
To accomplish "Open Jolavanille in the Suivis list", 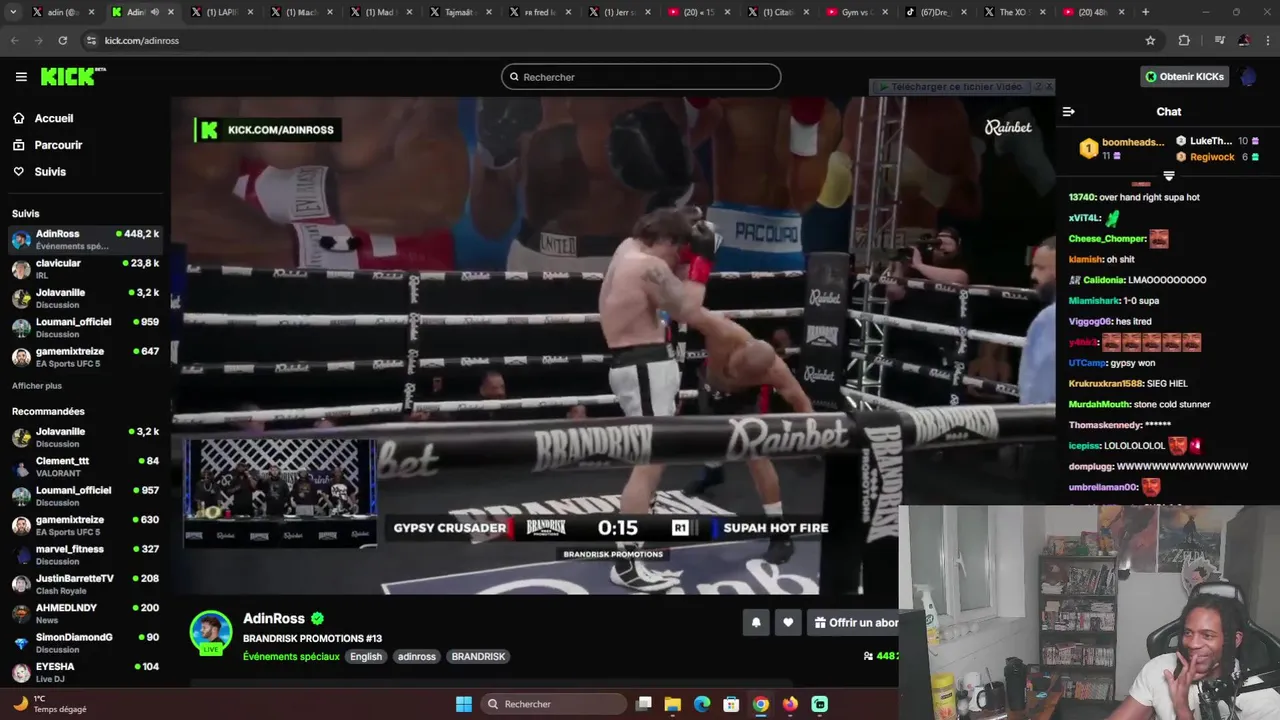I will coord(85,298).
